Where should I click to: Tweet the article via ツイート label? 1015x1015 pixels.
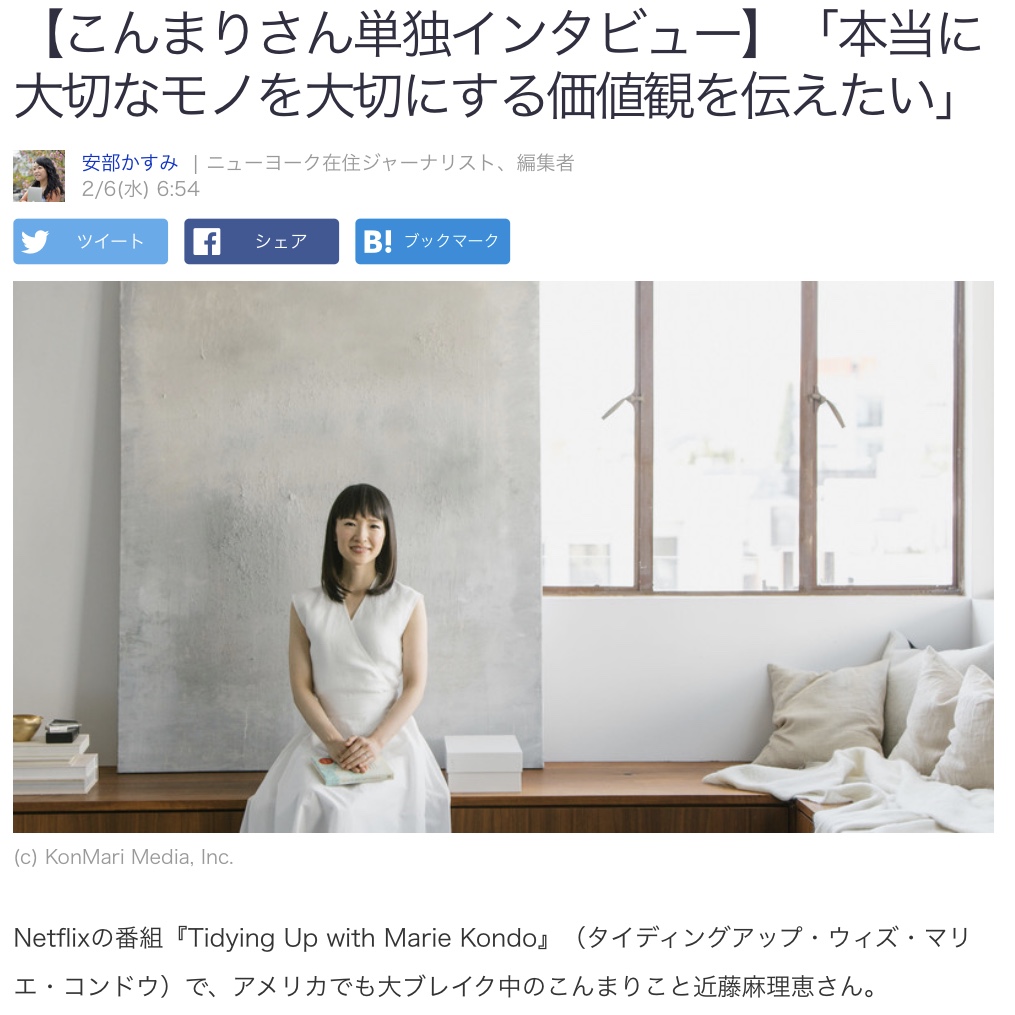[110, 241]
